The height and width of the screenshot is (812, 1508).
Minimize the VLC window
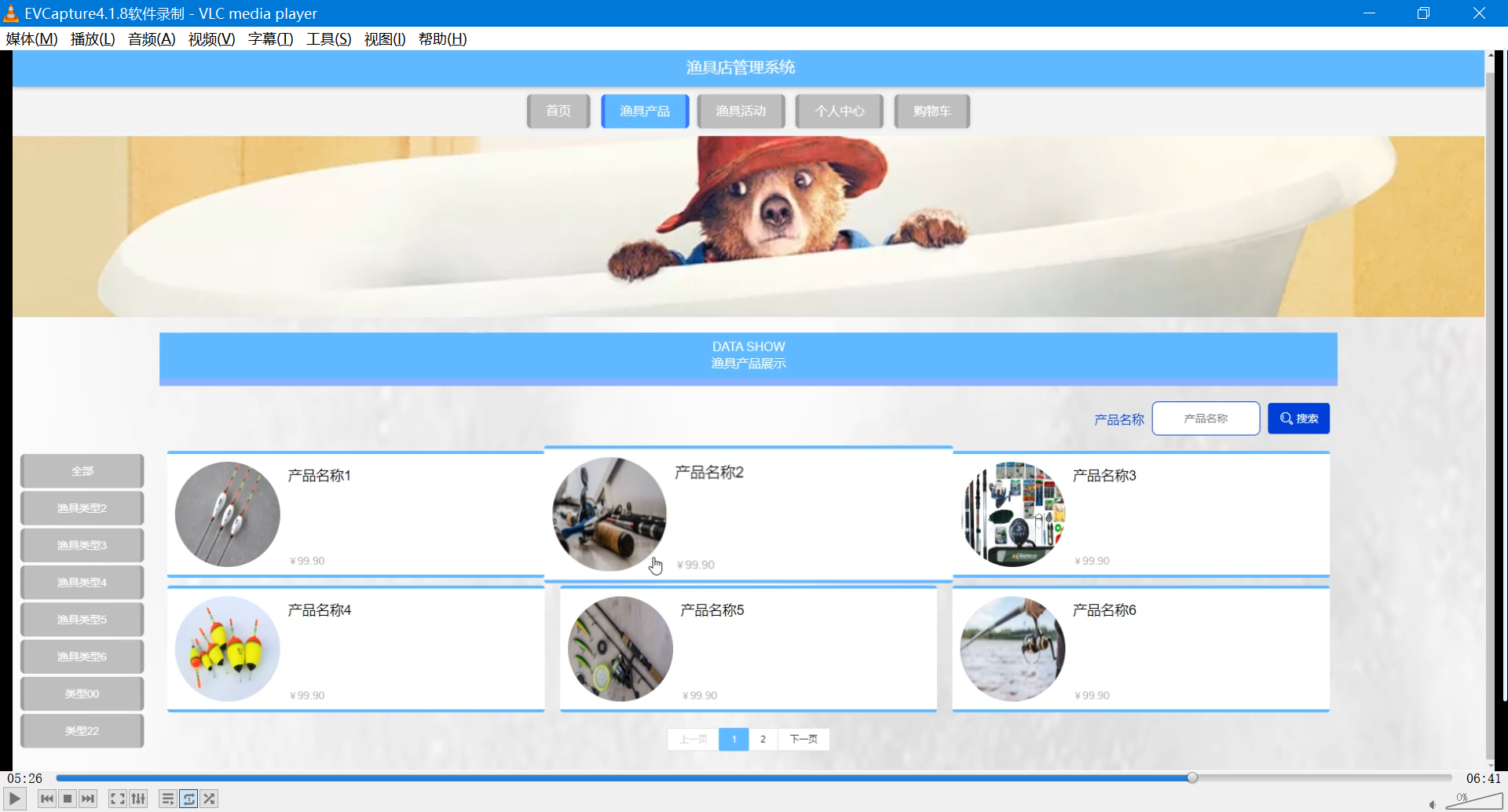(x=1369, y=13)
